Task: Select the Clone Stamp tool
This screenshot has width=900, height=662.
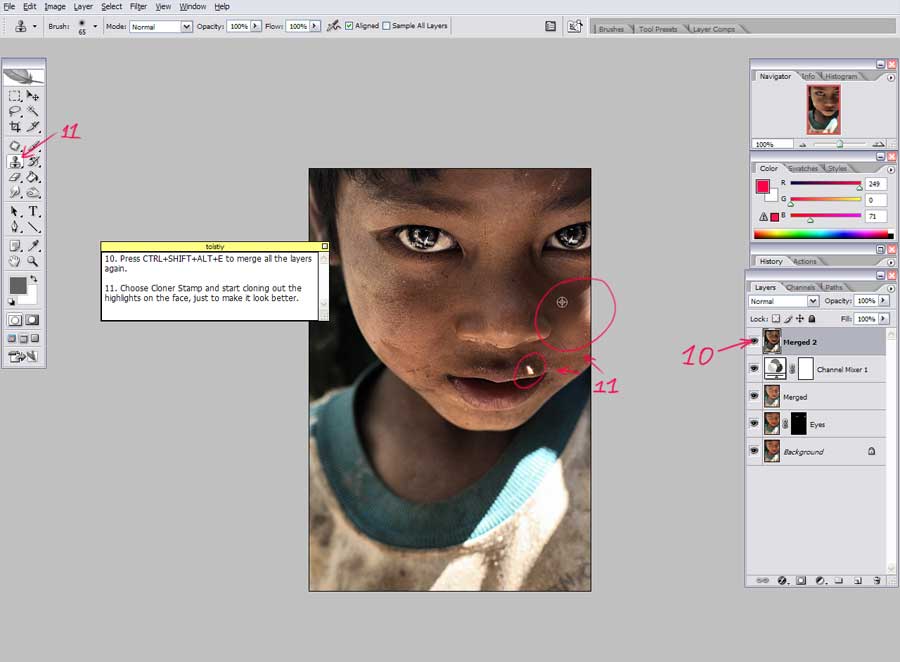Action: [x=15, y=162]
